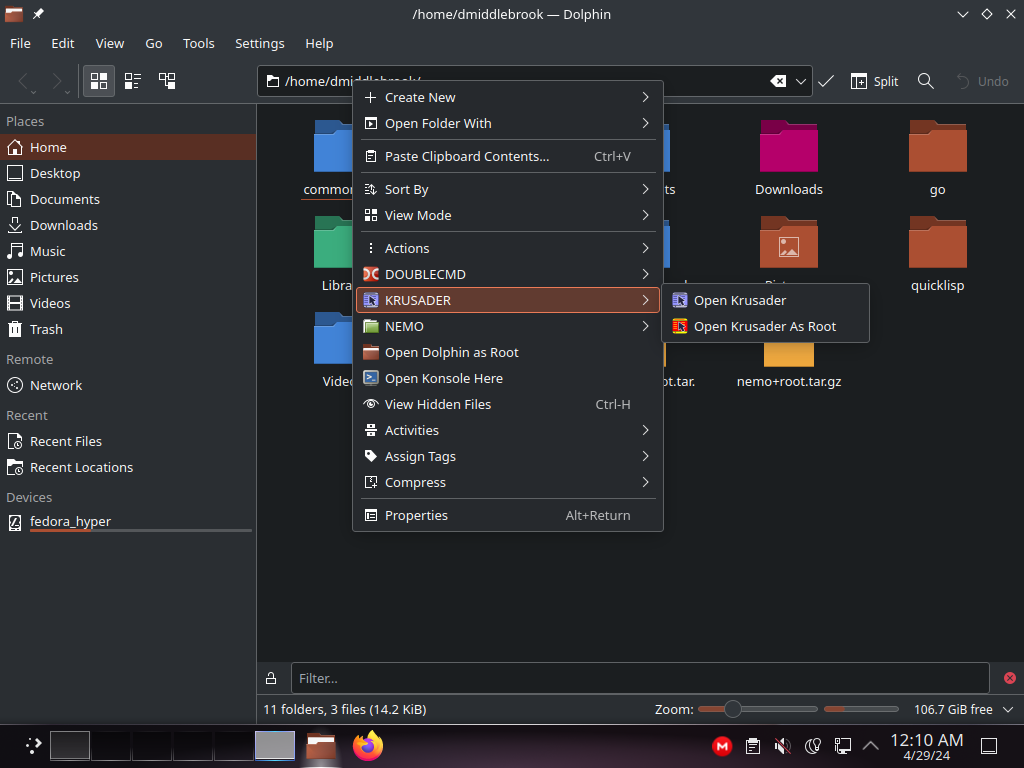Open Dolphin file manager from taskbar
The height and width of the screenshot is (768, 1024).
[321, 746]
